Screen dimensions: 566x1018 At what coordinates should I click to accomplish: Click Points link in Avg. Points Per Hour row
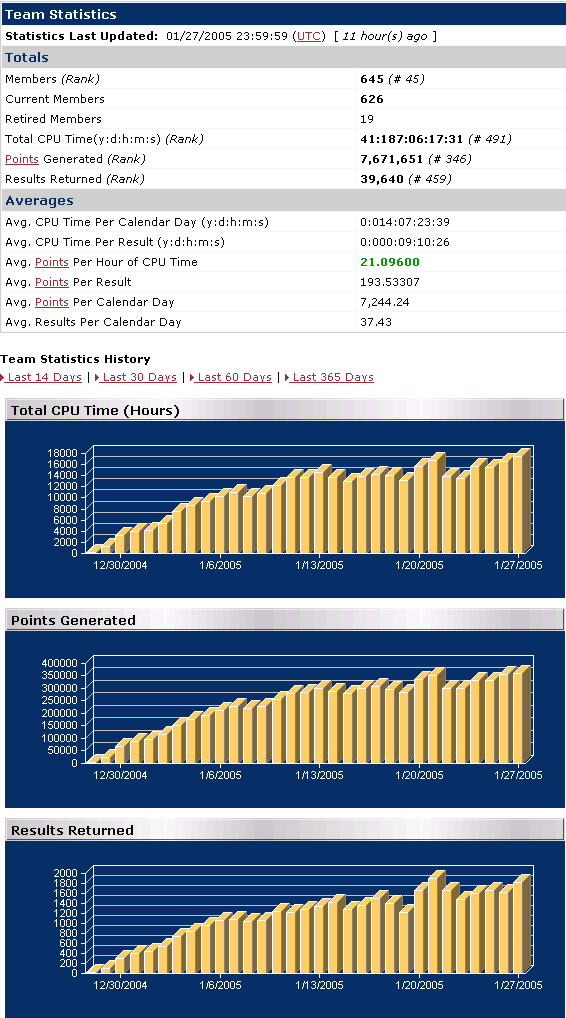[51, 262]
